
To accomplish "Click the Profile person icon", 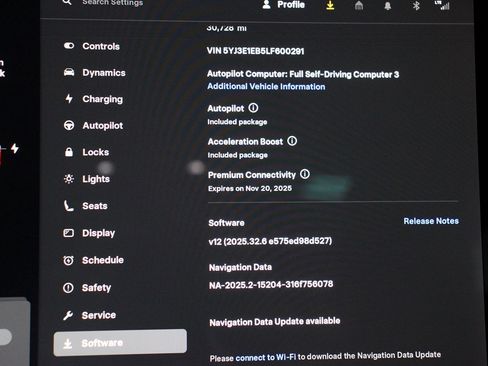I will pyautogui.click(x=266, y=4).
